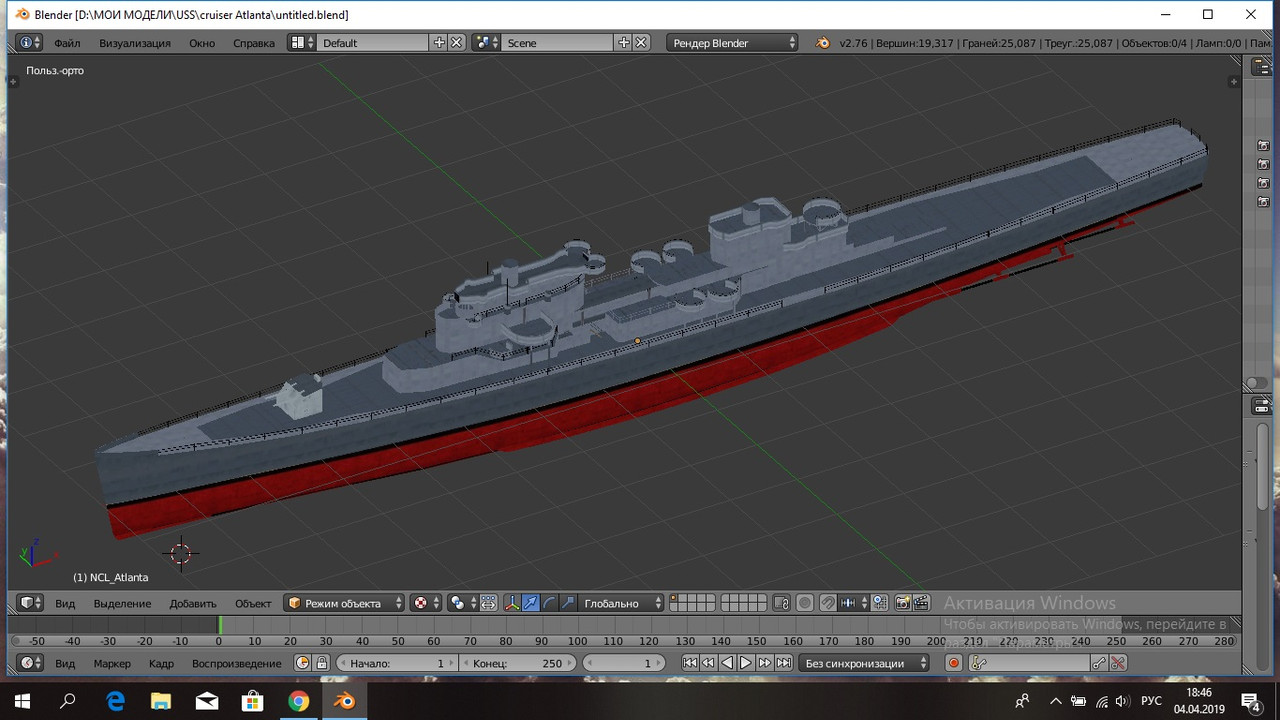The image size is (1280, 720).
Task: Edit the Default screen layout name field
Action: click(x=373, y=43)
